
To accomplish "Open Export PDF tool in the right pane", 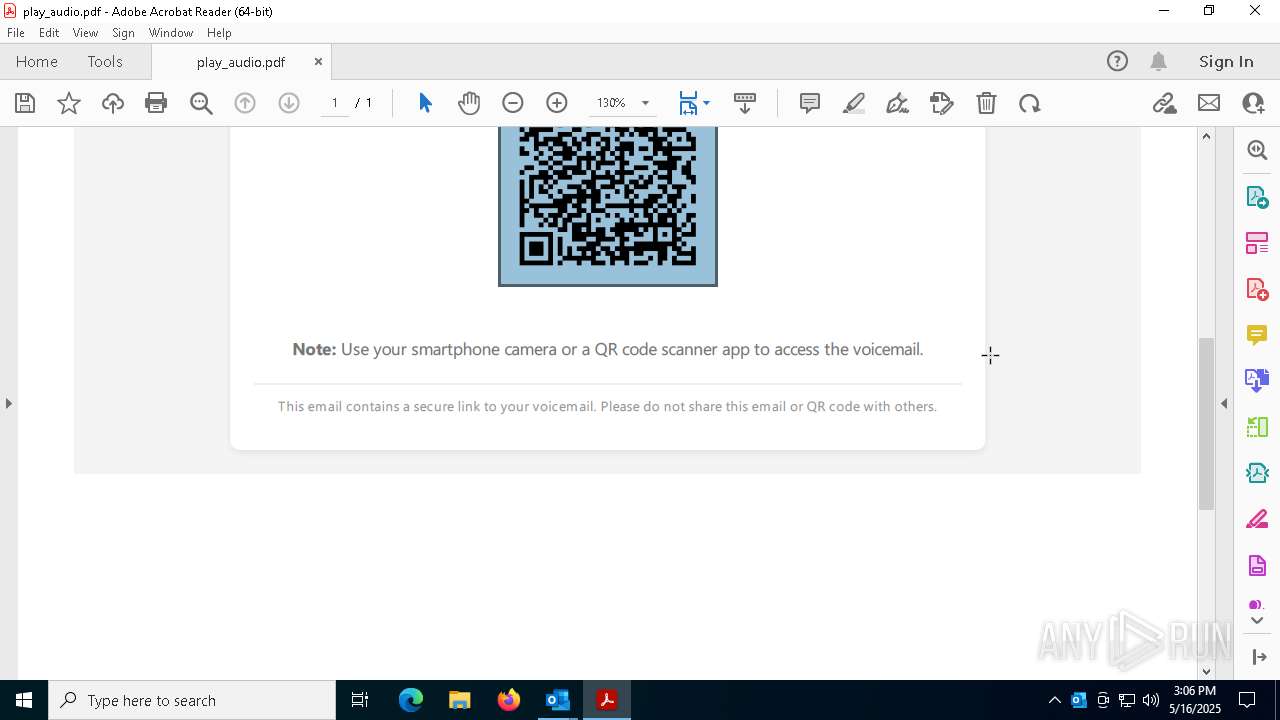I will point(1257,197).
